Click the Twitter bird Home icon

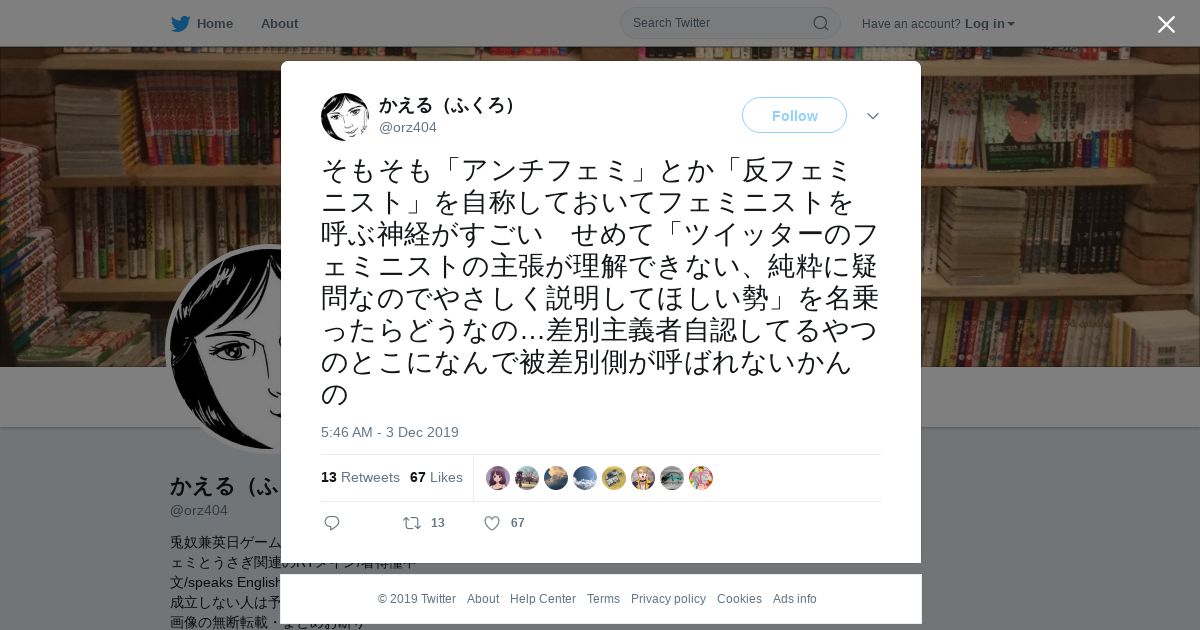(180, 23)
